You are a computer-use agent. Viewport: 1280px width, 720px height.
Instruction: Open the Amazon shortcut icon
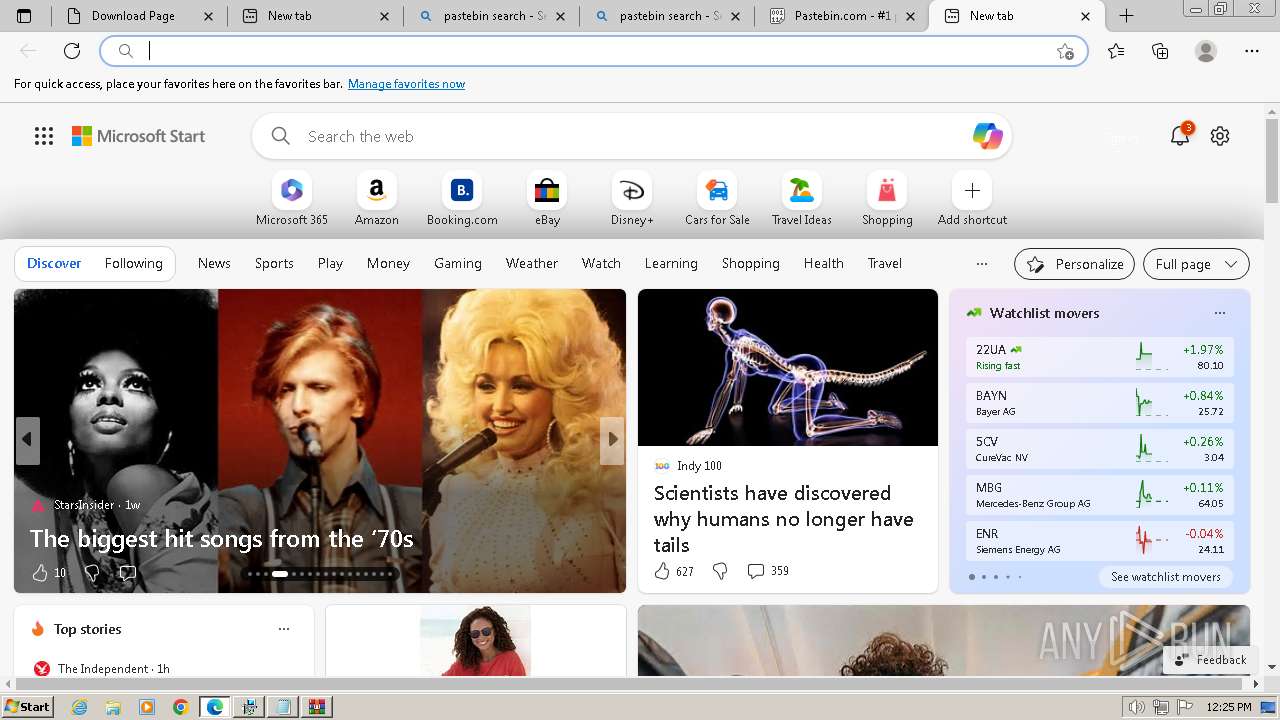(x=377, y=190)
